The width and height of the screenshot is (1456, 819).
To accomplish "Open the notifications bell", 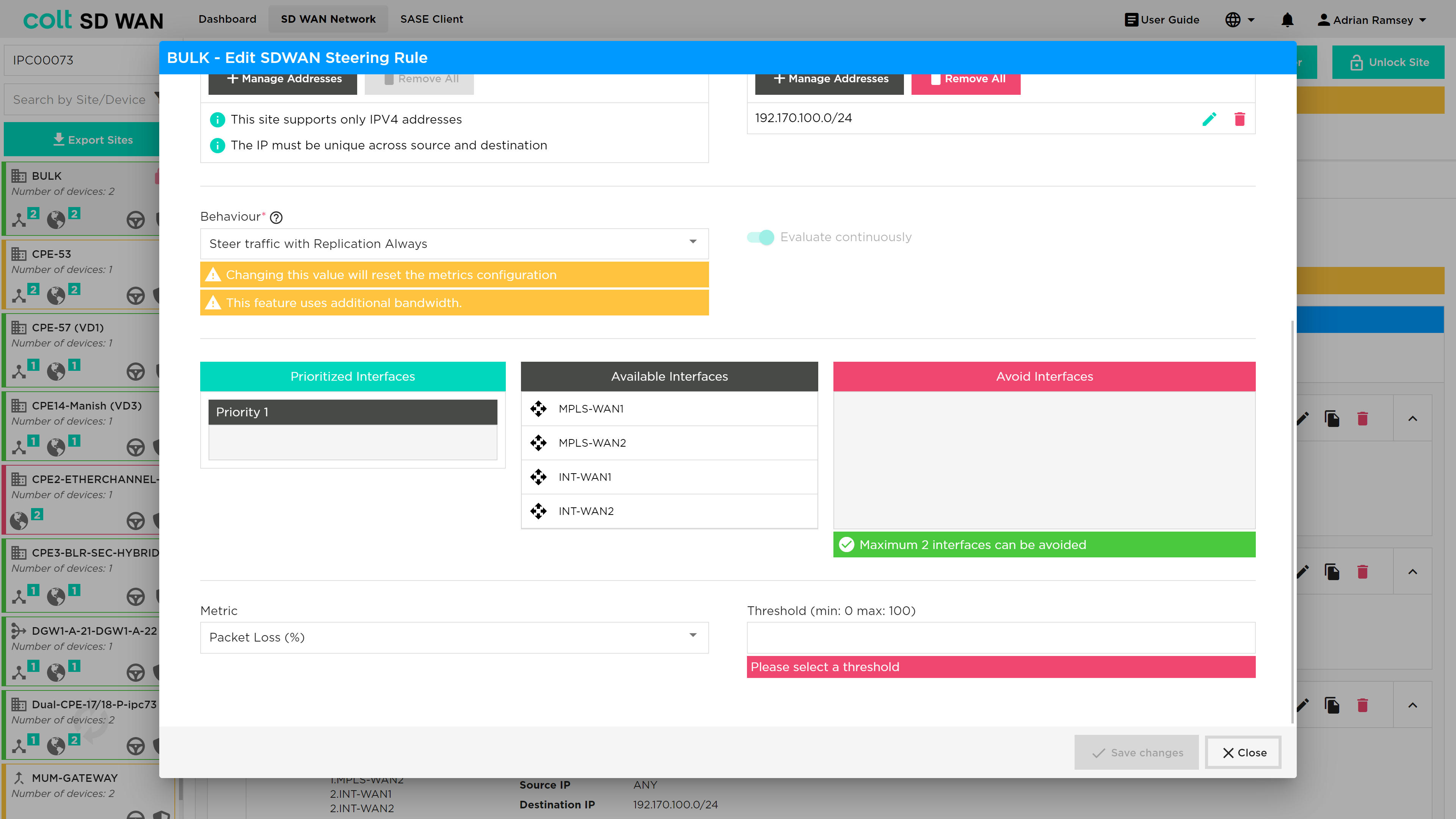I will pos(1287,20).
